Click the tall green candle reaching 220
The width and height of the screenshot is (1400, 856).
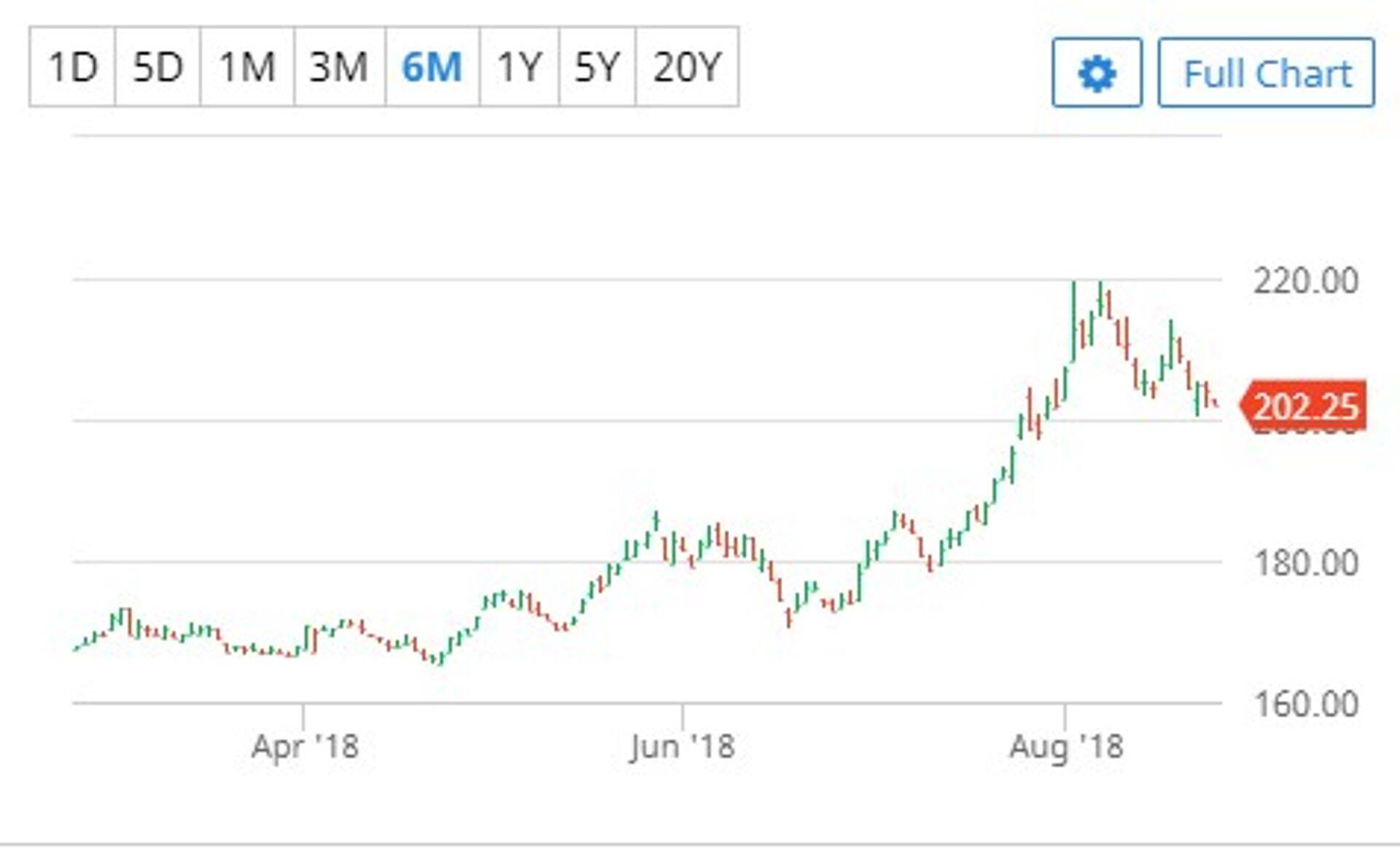1073,321
